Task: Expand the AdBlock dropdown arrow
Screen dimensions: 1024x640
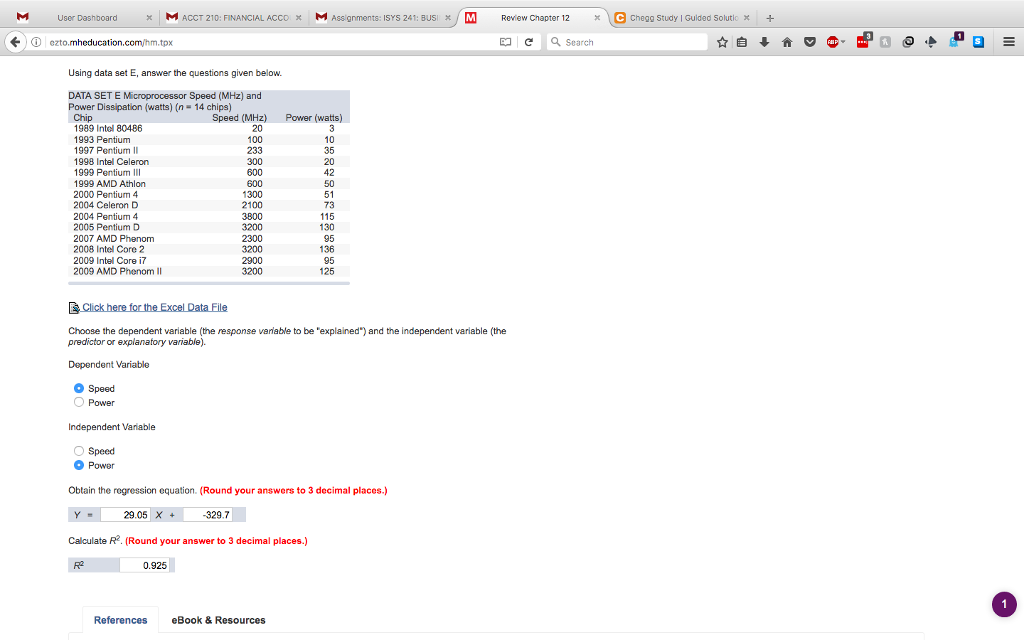Action: (x=844, y=43)
